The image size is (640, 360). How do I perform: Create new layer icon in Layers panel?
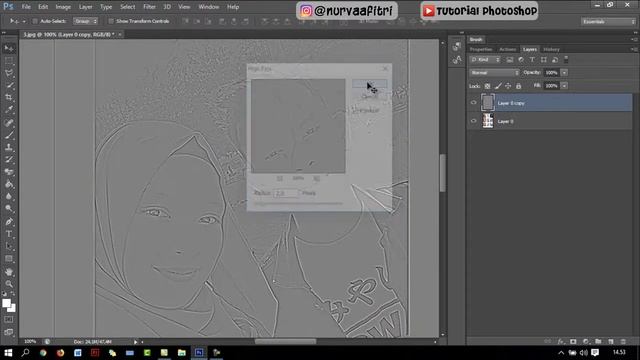tap(611, 341)
